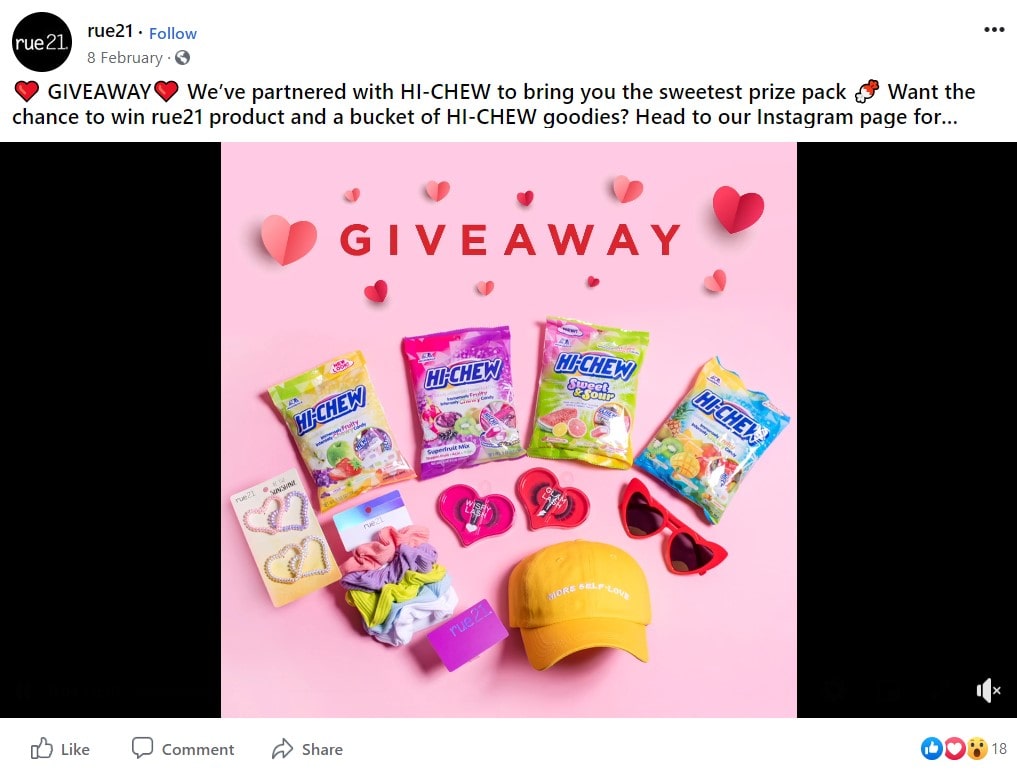Open the 8 February post timestamp
1017x771 pixels.
click(125, 58)
